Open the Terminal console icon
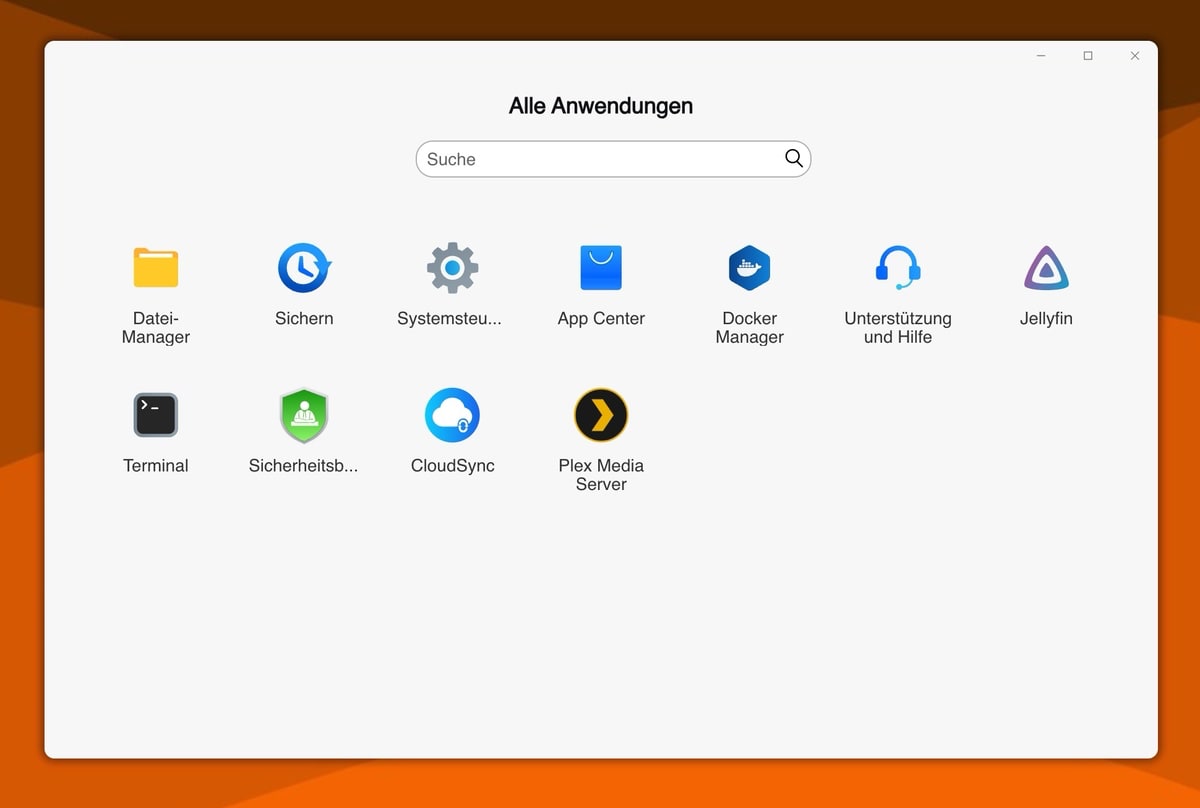Image resolution: width=1200 pixels, height=808 pixels. pyautogui.click(x=155, y=415)
